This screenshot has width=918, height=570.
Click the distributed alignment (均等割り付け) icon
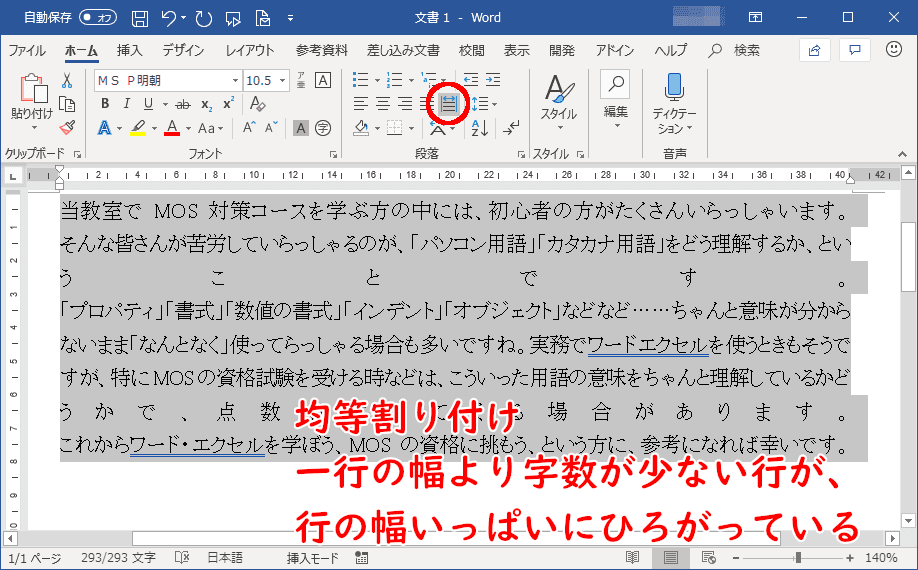click(448, 104)
